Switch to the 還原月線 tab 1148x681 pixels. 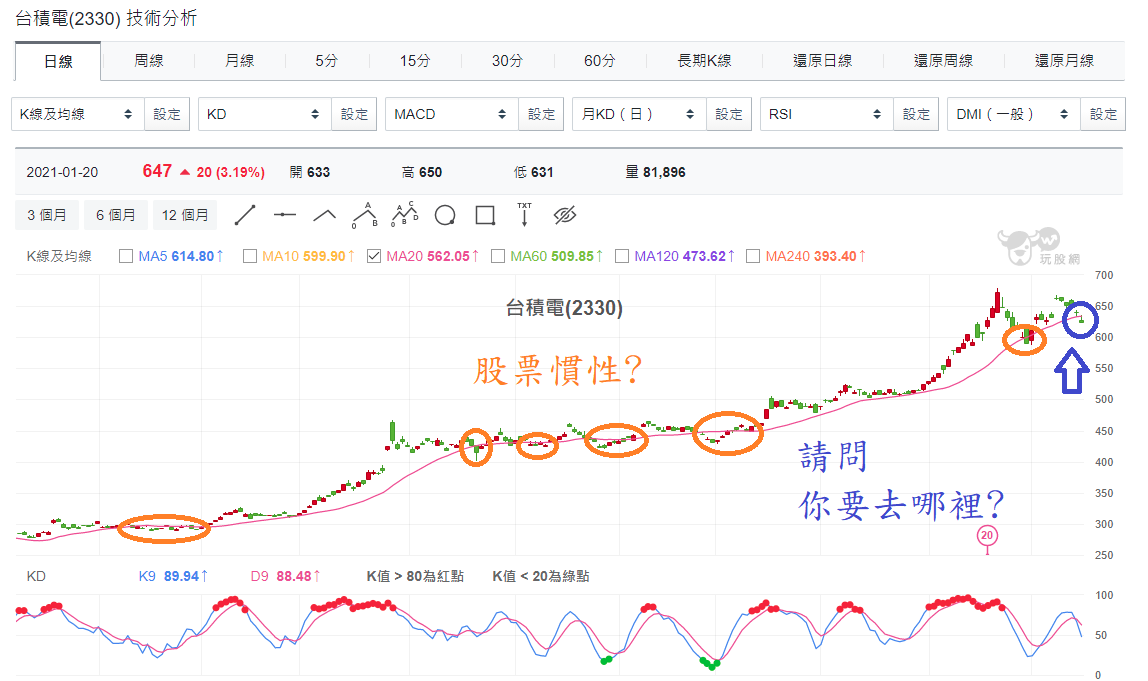1065,61
